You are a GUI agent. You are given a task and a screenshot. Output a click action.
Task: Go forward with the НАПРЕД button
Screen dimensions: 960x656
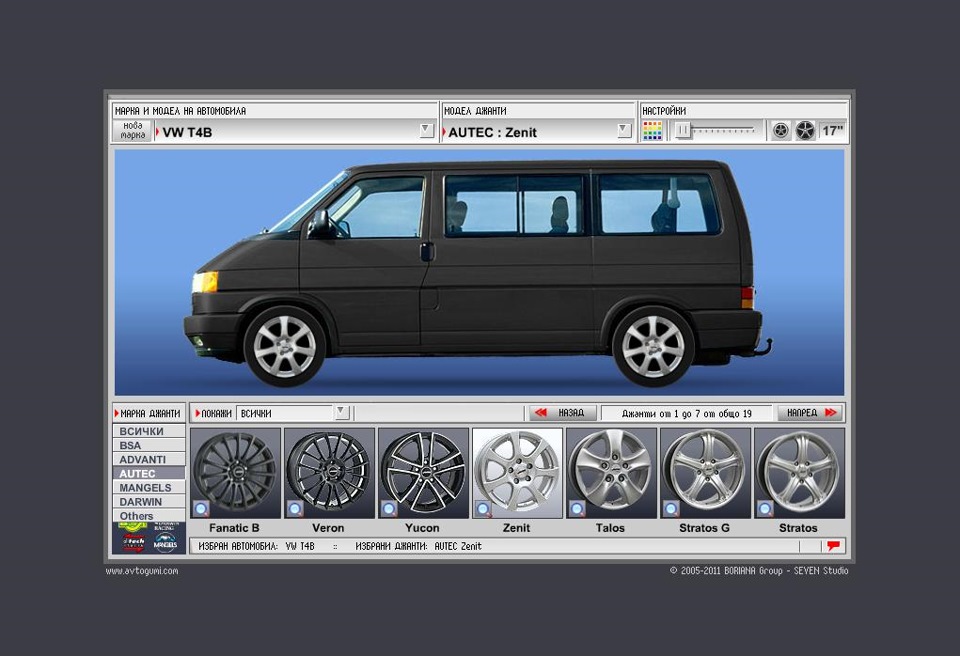pos(811,413)
